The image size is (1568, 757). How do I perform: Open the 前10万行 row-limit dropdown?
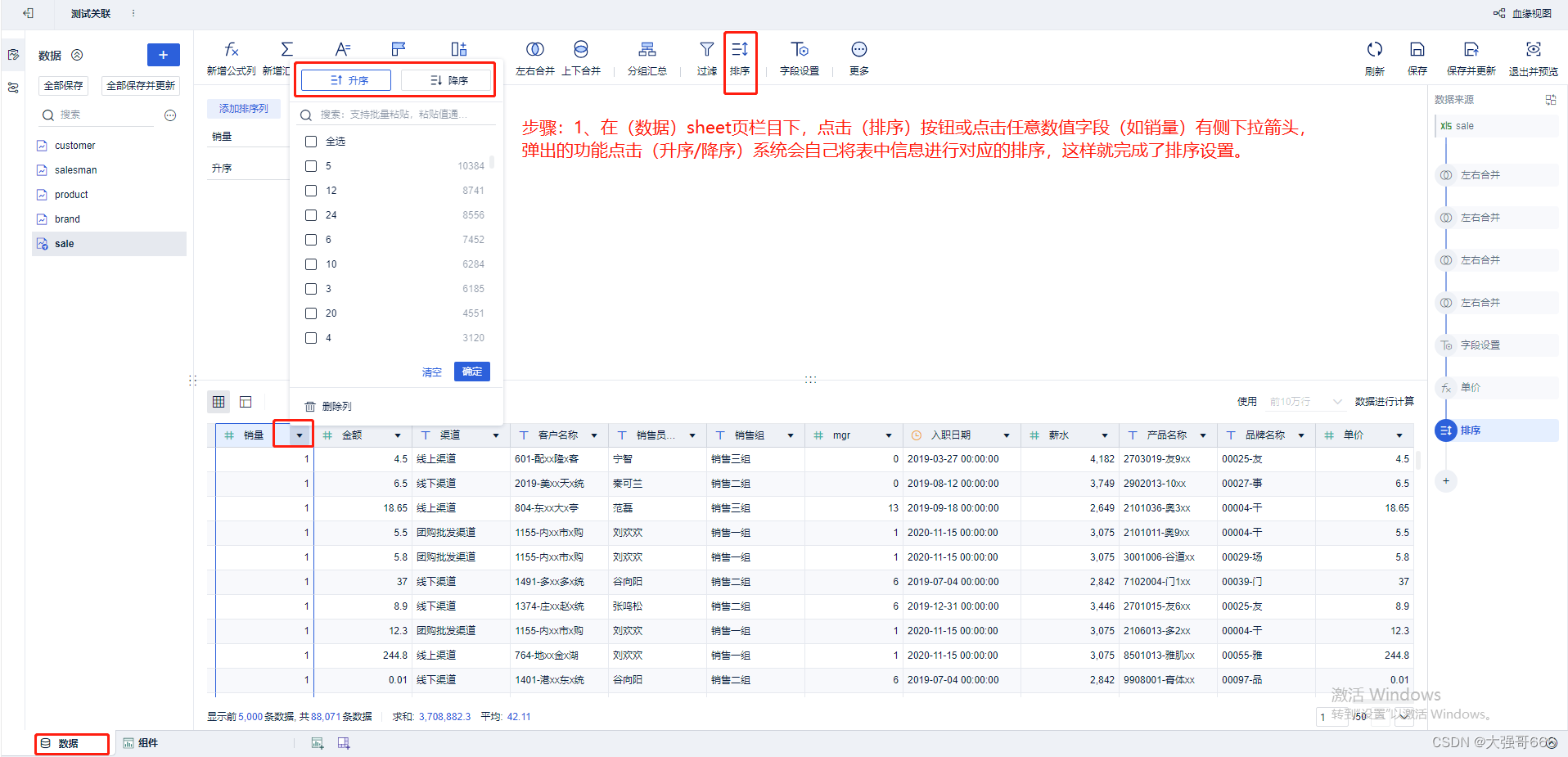1305,402
